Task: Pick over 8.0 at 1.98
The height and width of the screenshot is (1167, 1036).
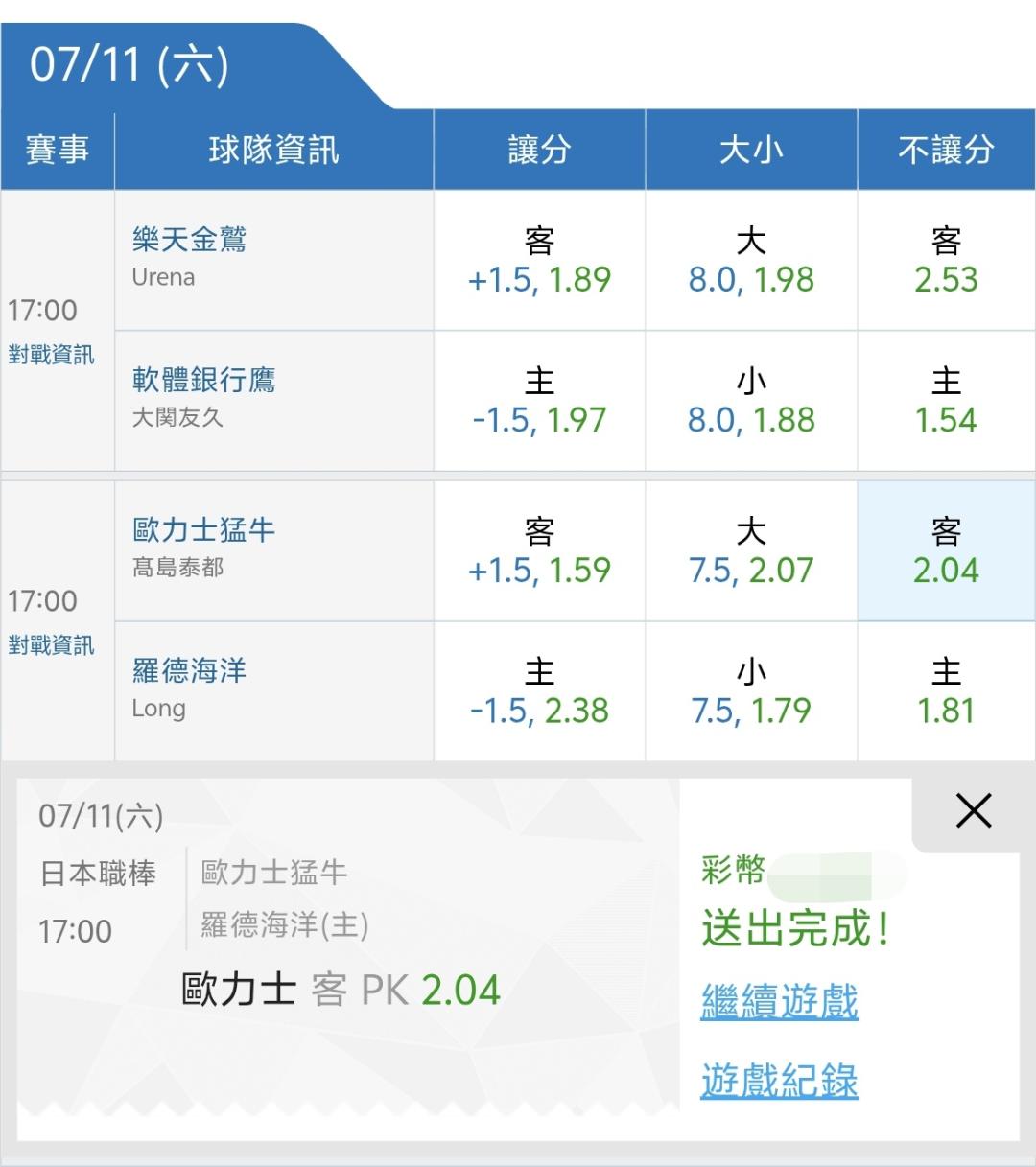Action: point(751,261)
